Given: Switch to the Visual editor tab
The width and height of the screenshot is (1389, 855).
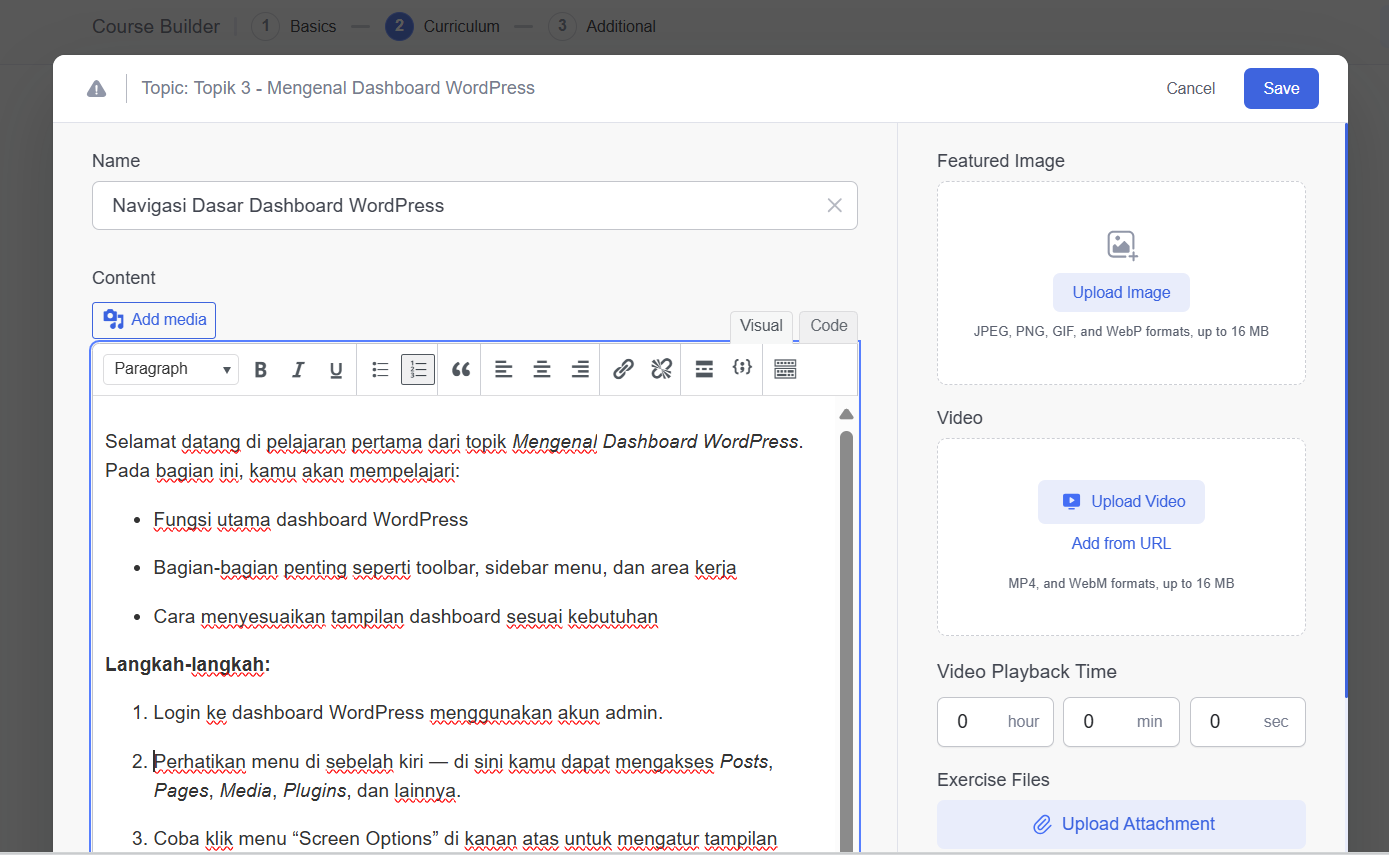Looking at the screenshot, I should point(761,326).
